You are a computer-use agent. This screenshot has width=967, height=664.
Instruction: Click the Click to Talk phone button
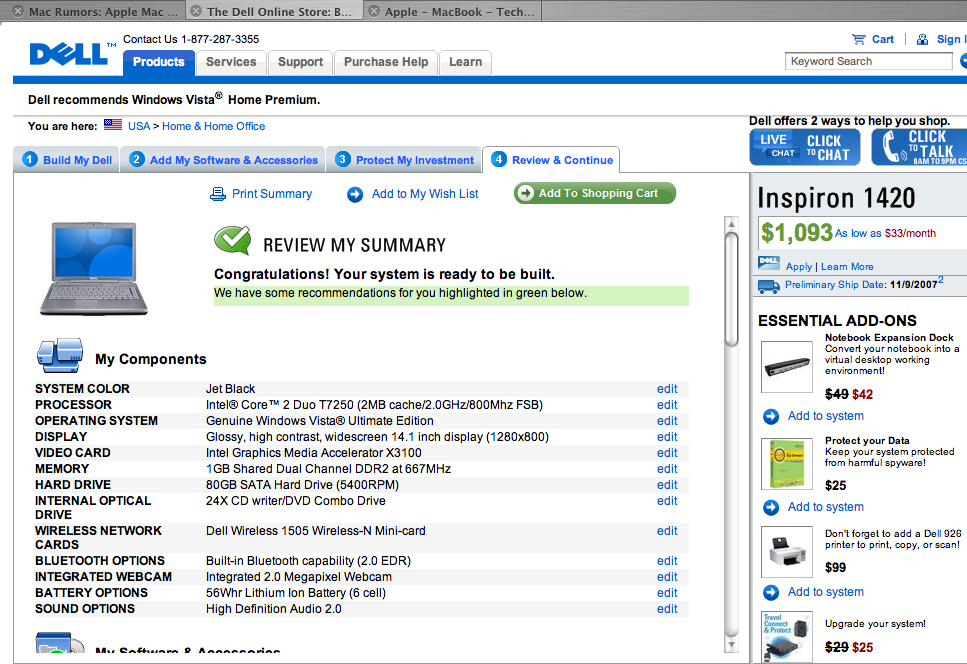click(x=919, y=147)
